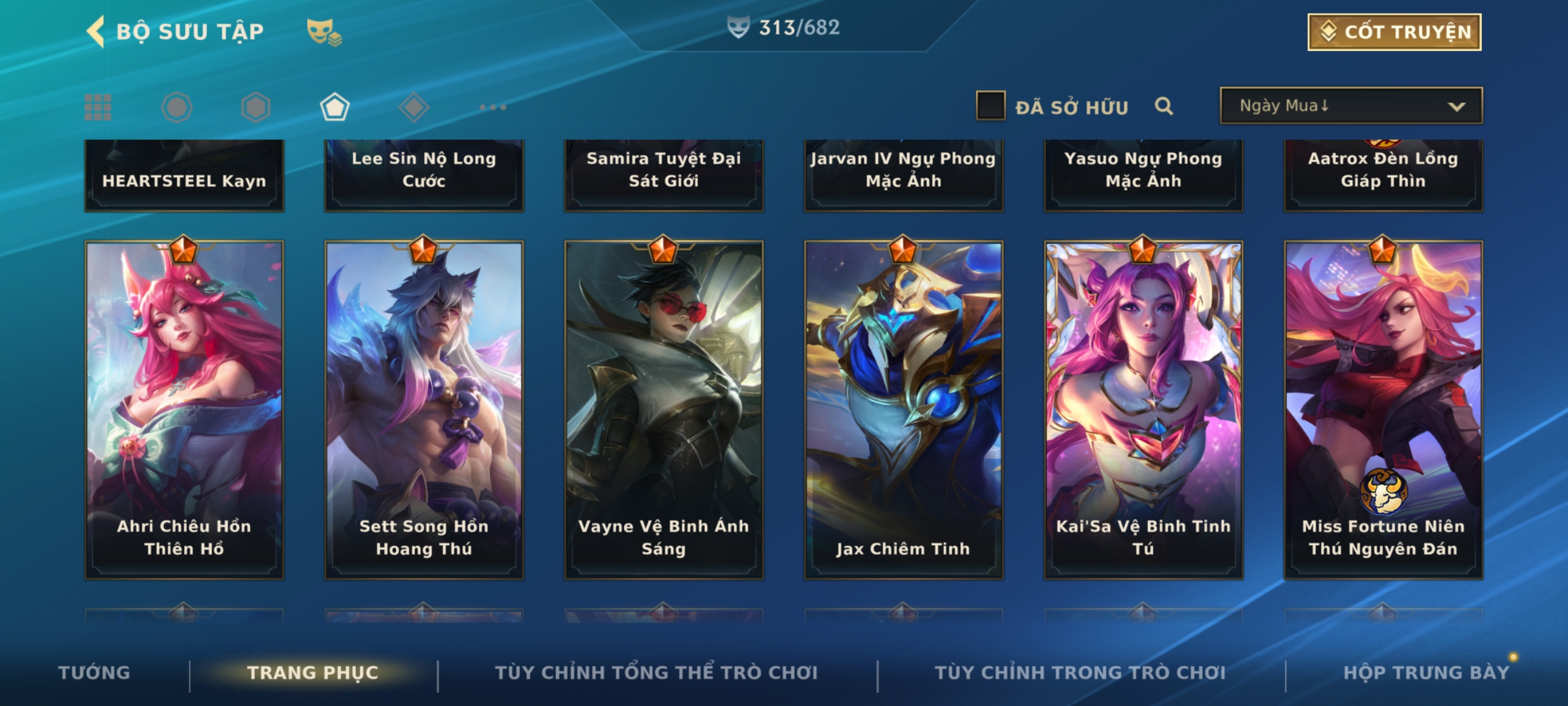Show more filters with three dots
This screenshot has height=706, width=1568.
[493, 107]
